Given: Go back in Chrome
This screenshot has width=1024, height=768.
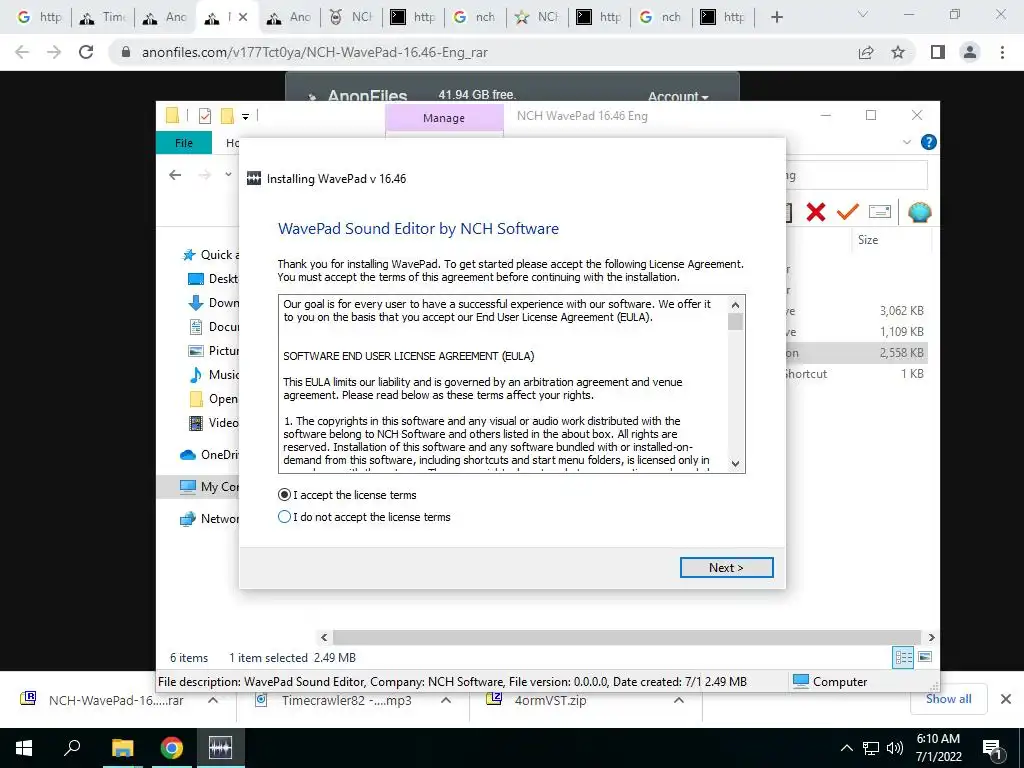Looking at the screenshot, I should [x=22, y=52].
